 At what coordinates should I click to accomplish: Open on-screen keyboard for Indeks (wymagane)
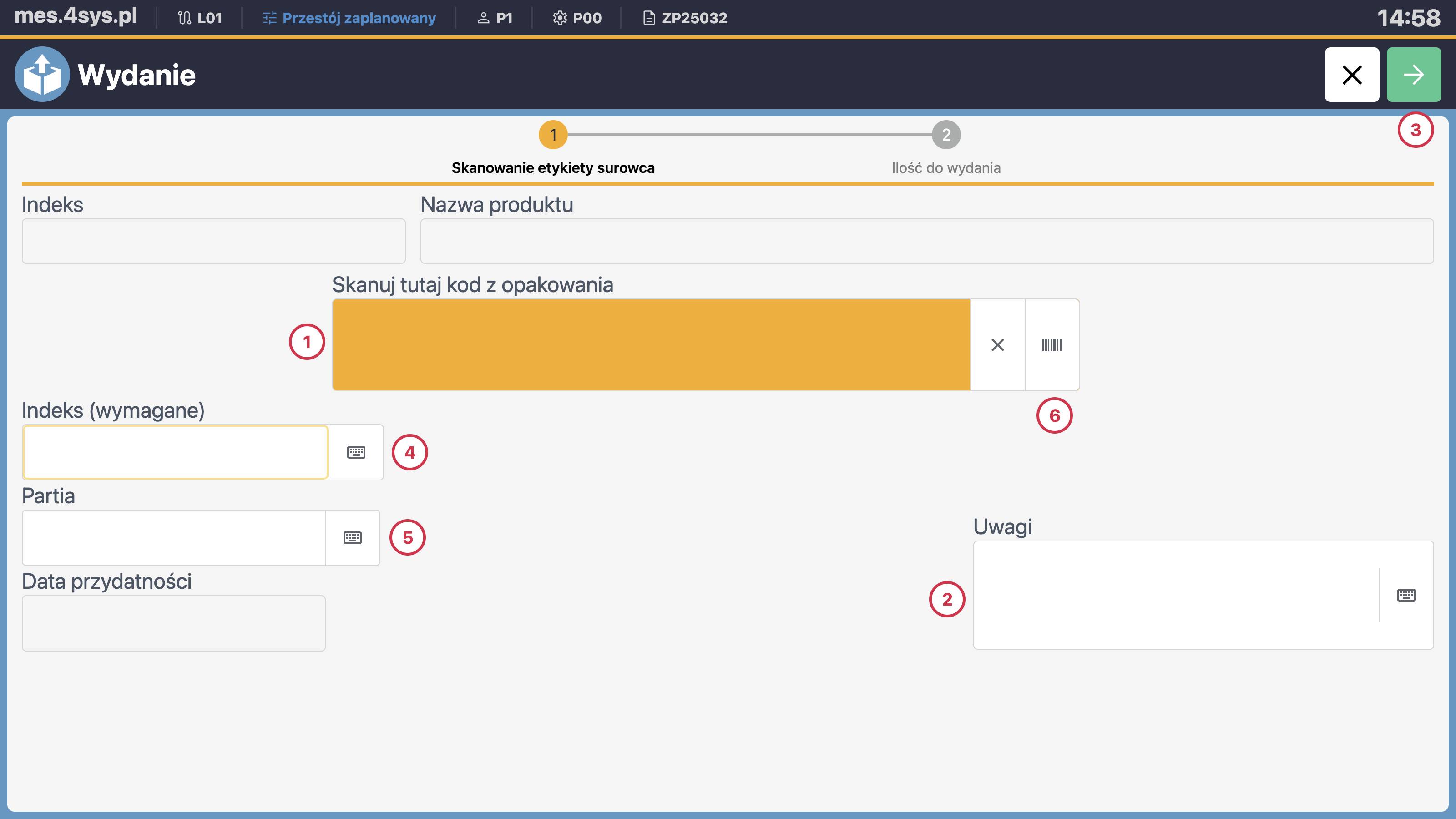click(x=356, y=452)
